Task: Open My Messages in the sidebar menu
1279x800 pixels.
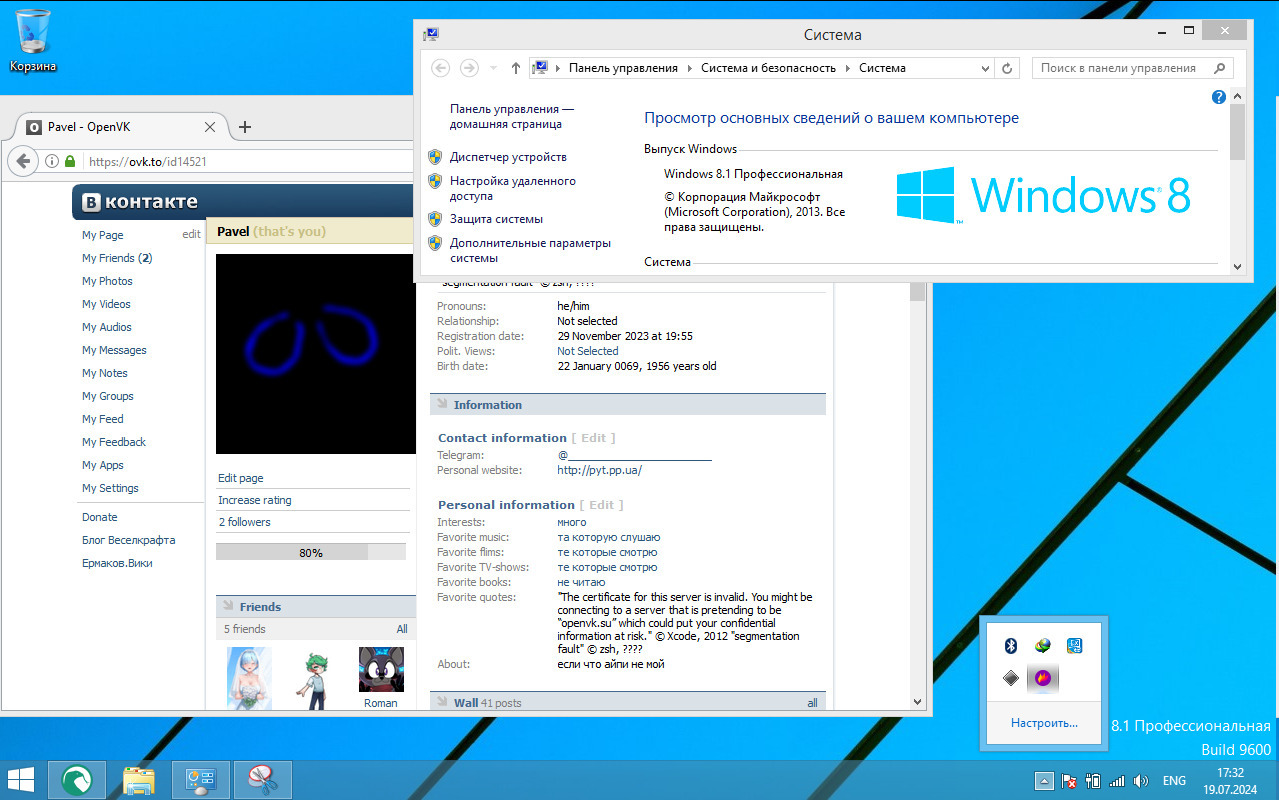Action: [x=114, y=350]
